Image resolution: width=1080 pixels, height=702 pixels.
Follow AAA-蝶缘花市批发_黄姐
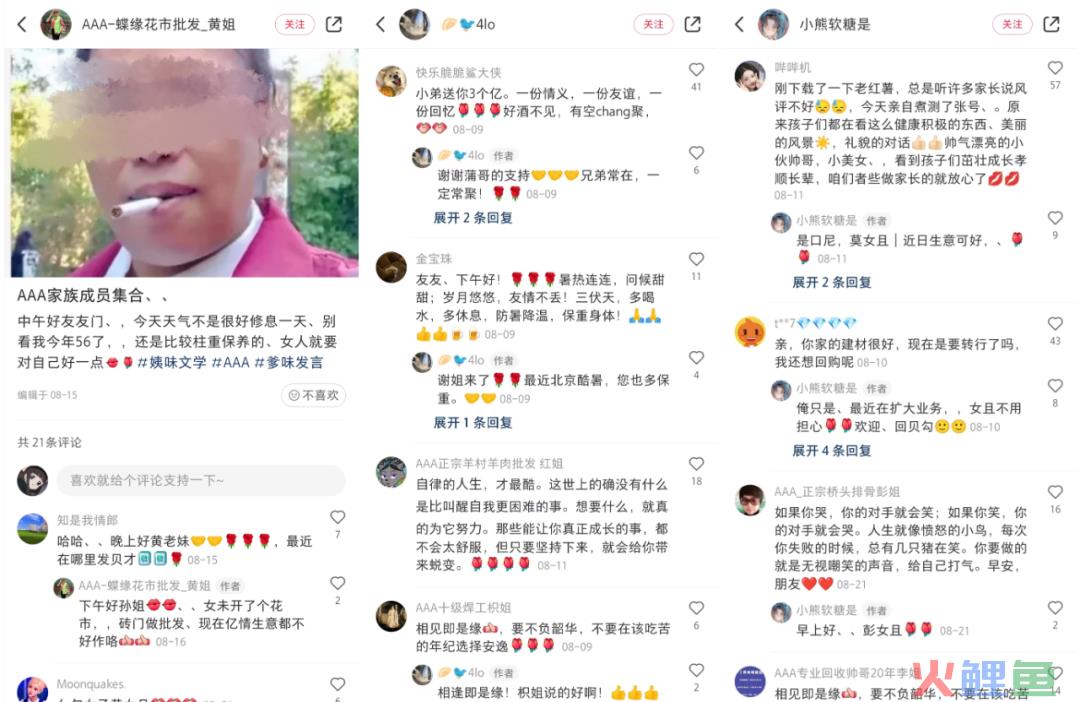tap(295, 24)
